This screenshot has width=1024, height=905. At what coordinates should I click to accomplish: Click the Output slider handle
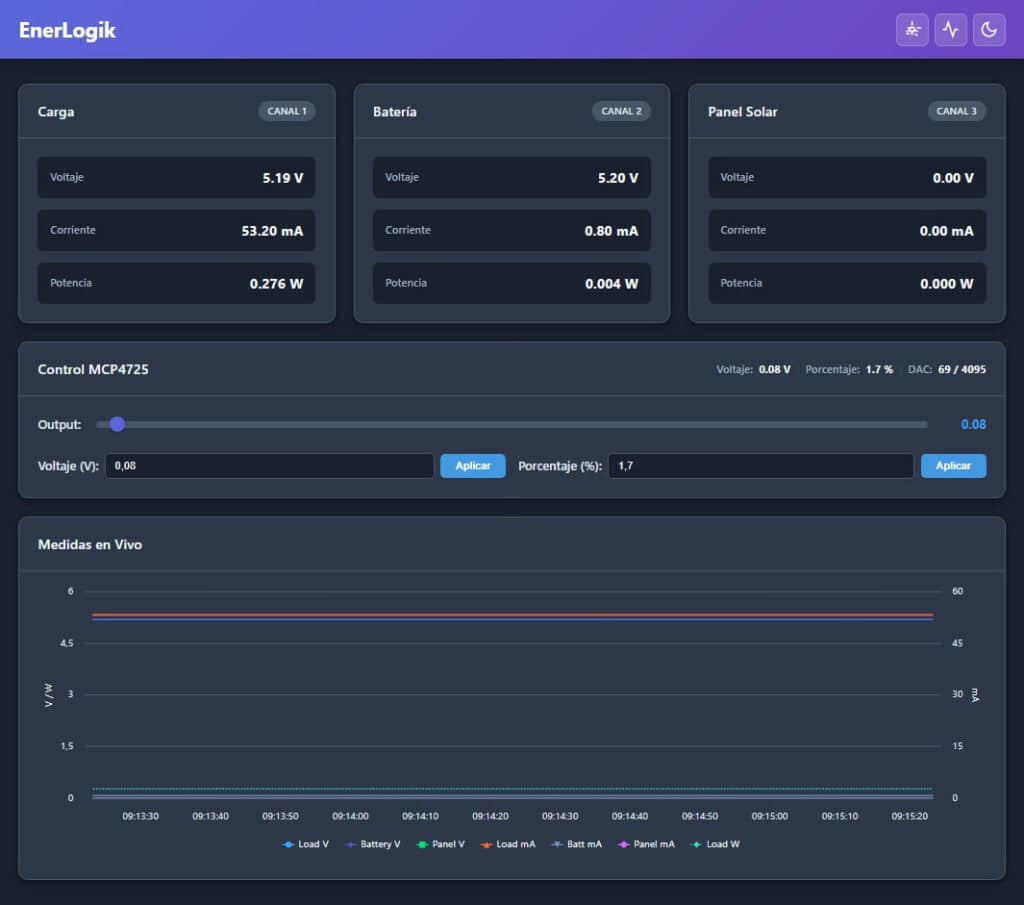[x=117, y=424]
